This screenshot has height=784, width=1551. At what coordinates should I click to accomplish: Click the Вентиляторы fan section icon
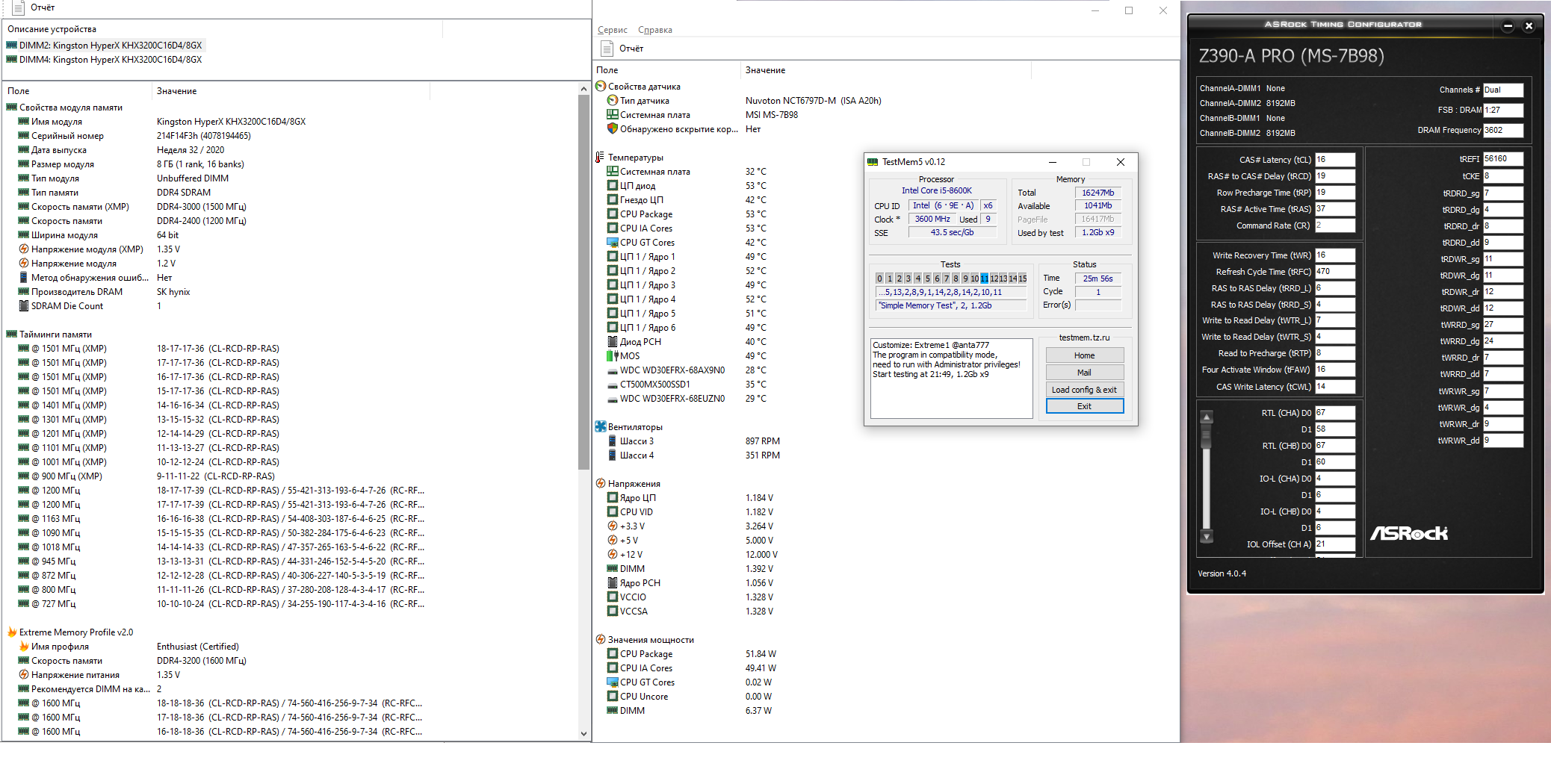[601, 427]
